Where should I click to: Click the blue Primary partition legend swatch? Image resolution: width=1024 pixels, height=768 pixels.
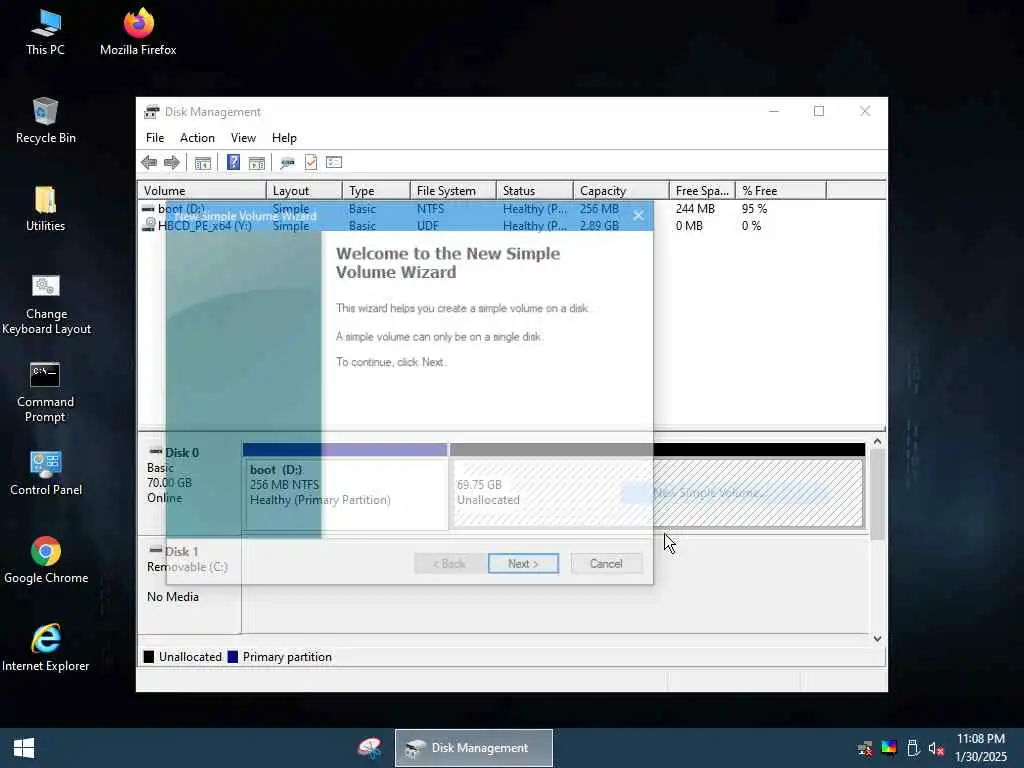(x=232, y=657)
